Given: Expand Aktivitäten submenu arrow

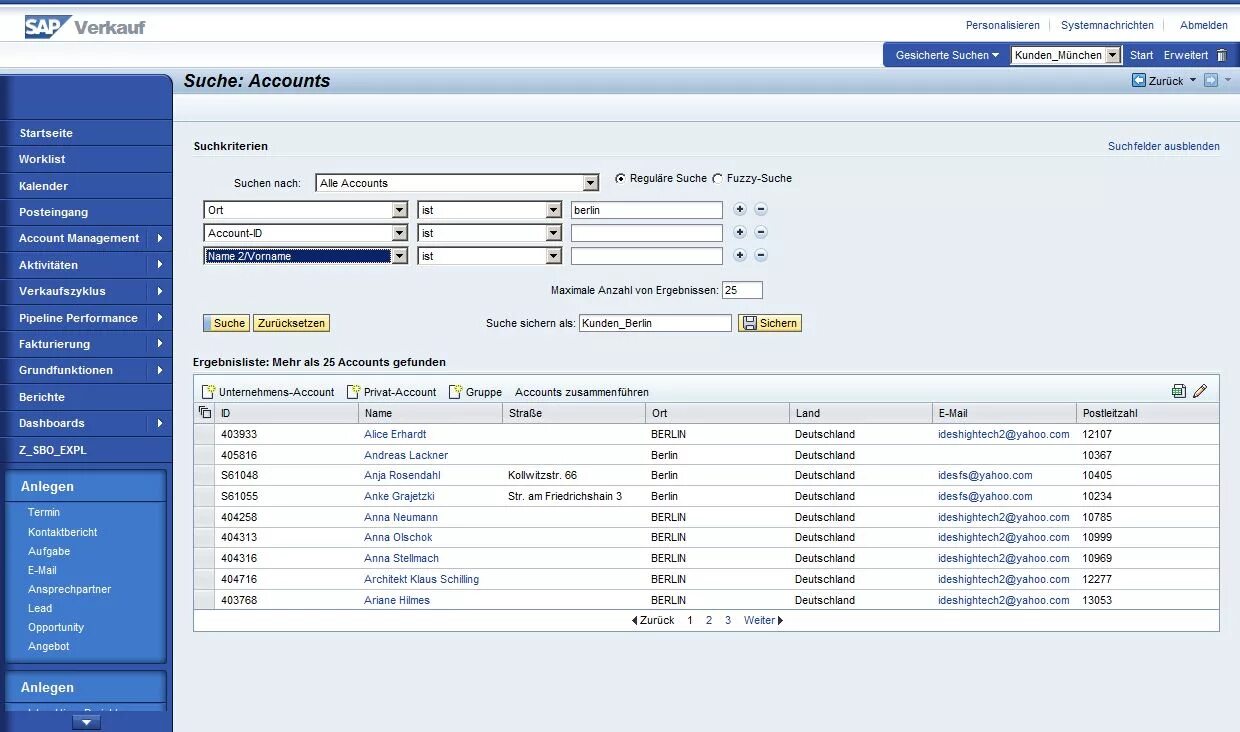Looking at the screenshot, I should [x=160, y=265].
